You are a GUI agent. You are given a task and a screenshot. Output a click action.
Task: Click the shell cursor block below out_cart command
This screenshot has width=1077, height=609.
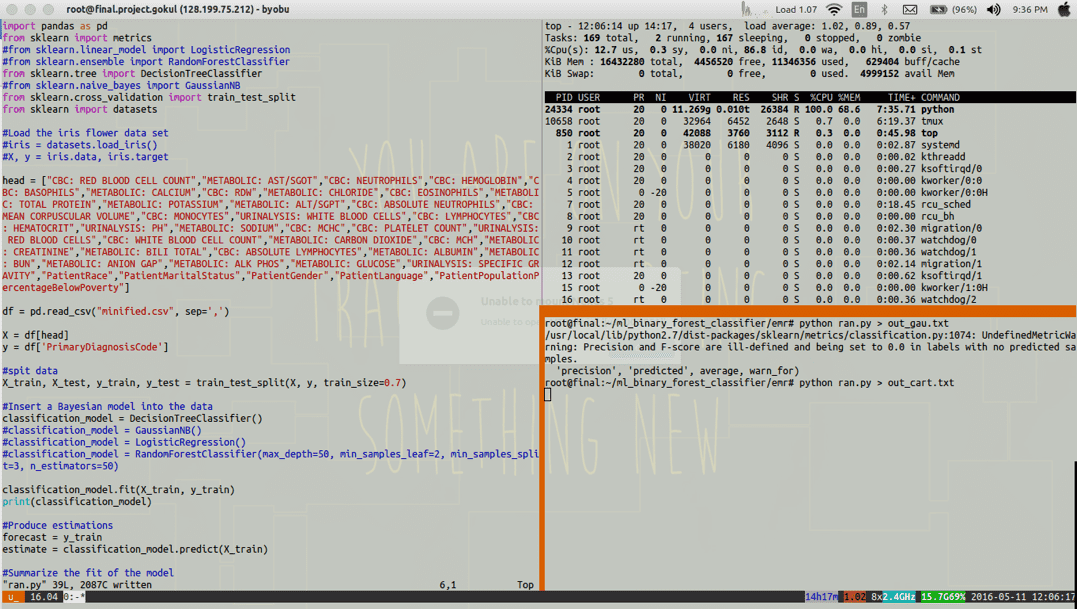pos(547,394)
